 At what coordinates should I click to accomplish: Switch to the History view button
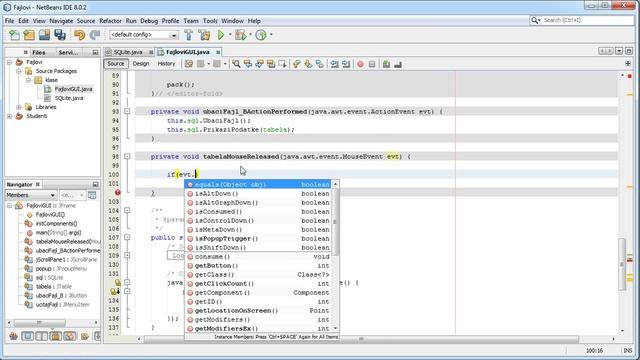pos(166,64)
